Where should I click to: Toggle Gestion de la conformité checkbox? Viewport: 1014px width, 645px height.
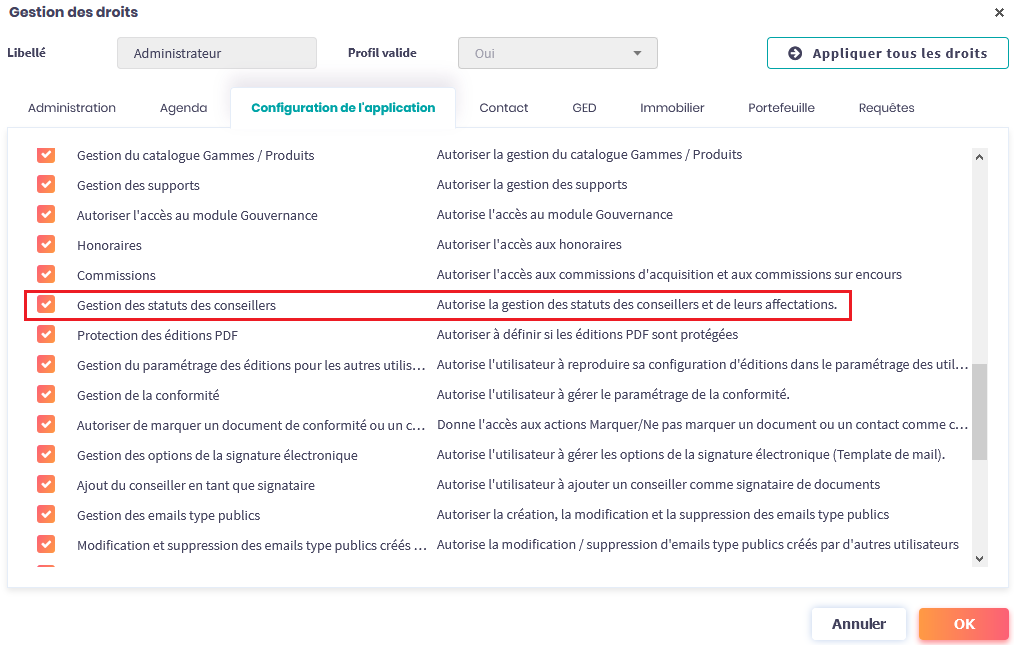(46, 394)
